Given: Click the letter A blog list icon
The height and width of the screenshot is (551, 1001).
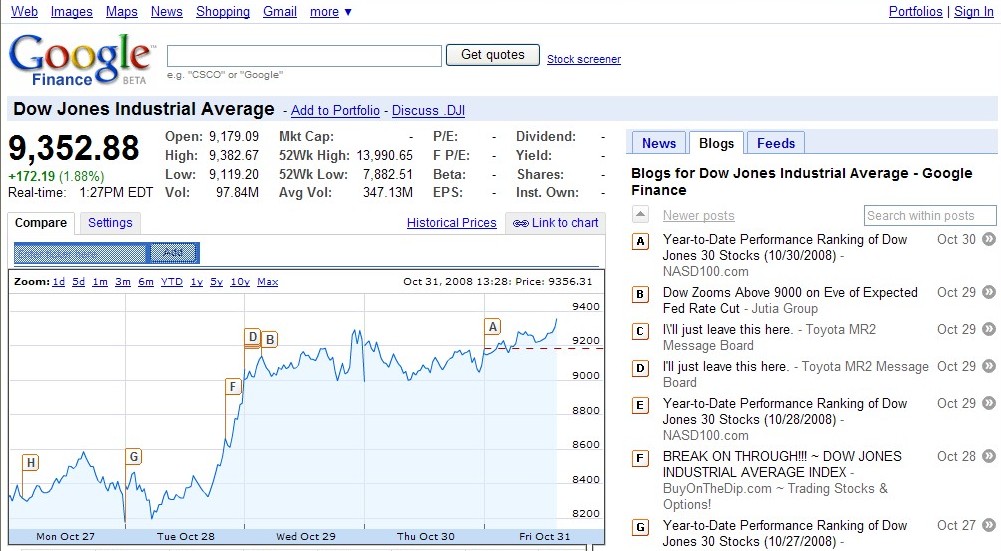Looking at the screenshot, I should [640, 241].
